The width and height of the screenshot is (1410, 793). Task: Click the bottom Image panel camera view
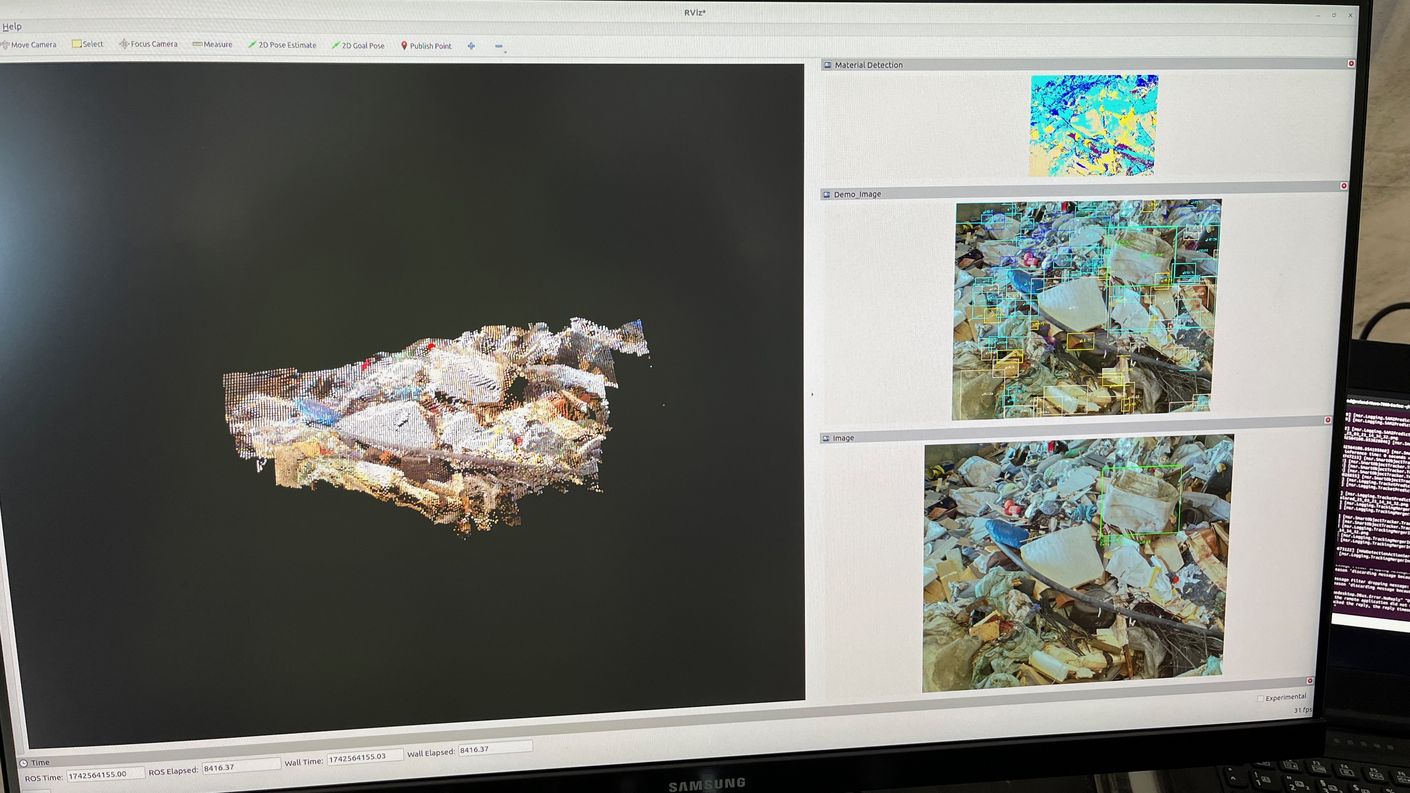[x=1077, y=563]
